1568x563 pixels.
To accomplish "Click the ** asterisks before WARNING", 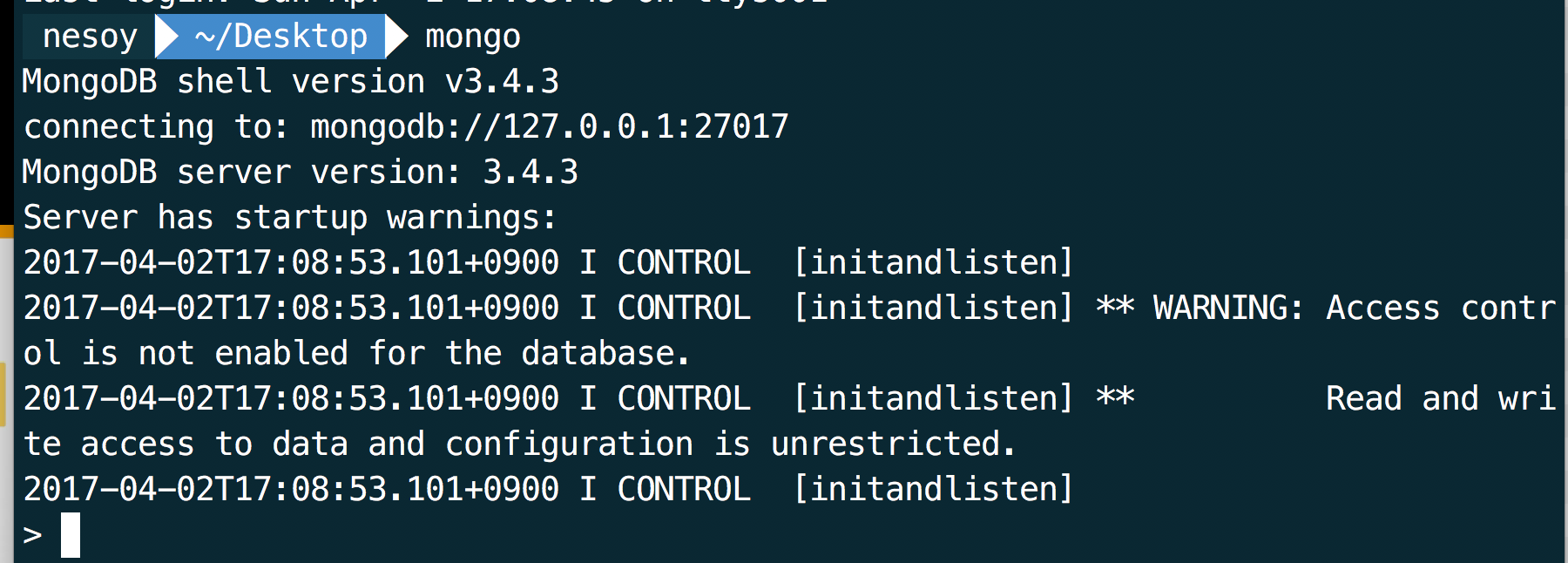I will tap(1115, 307).
